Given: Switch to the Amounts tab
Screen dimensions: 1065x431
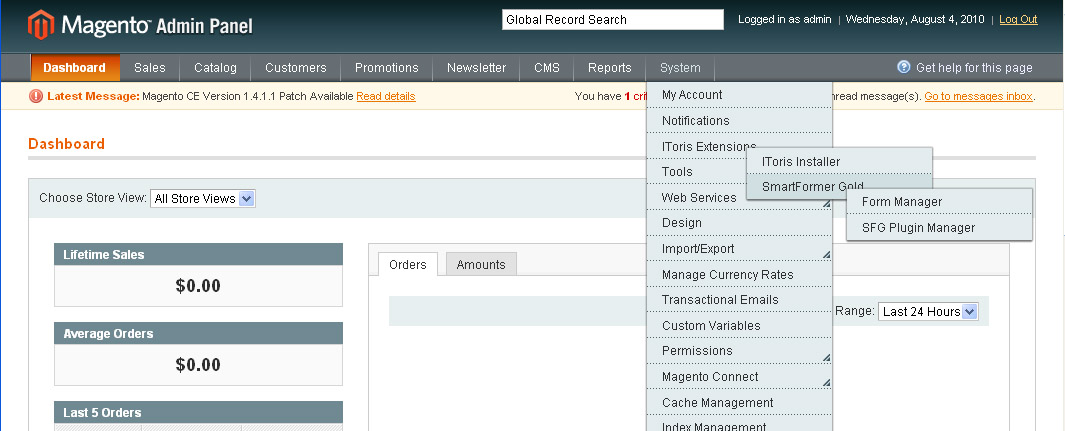Looking at the screenshot, I should [481, 265].
